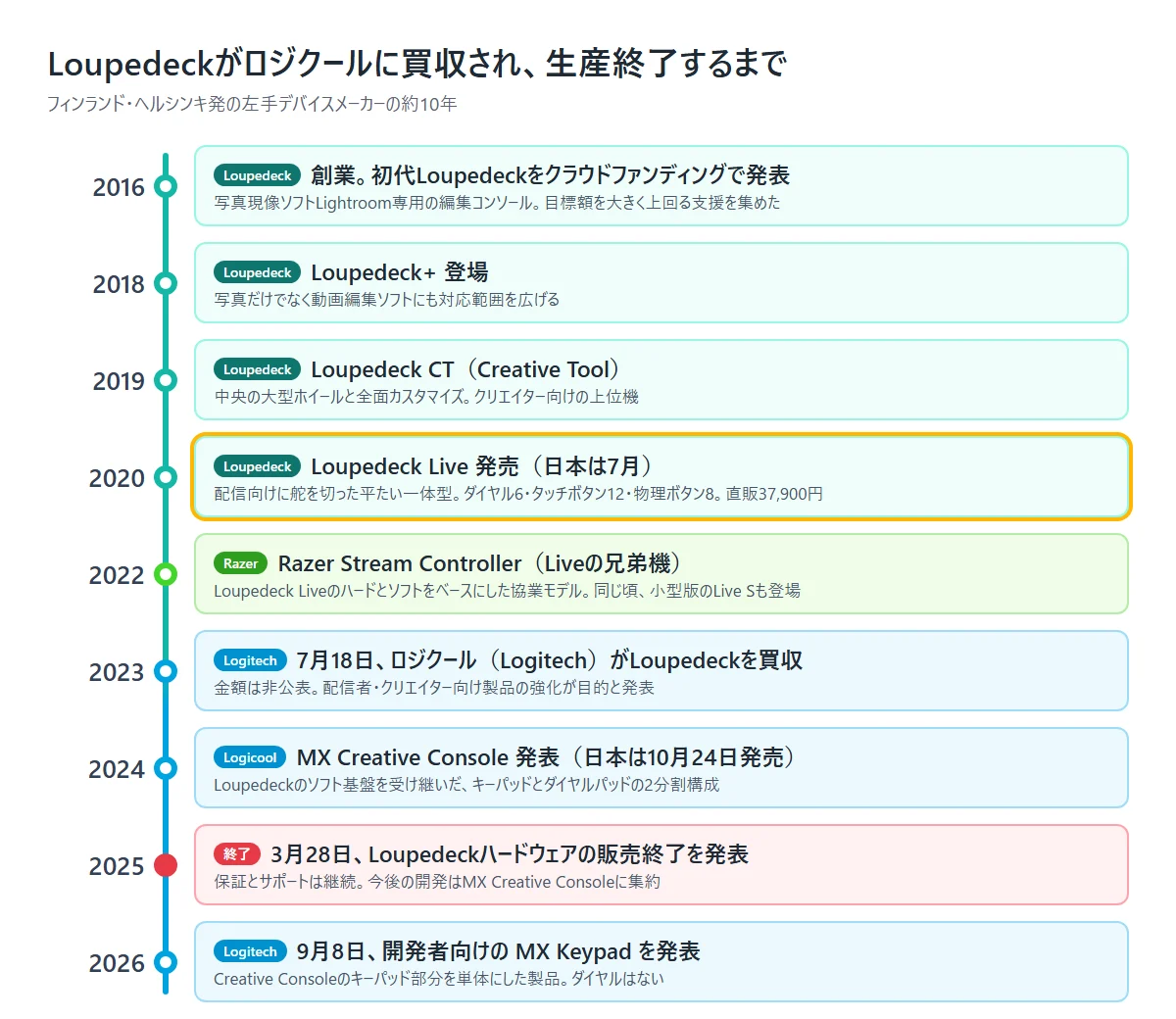
Task: Click the year label 2024
Action: (117, 769)
